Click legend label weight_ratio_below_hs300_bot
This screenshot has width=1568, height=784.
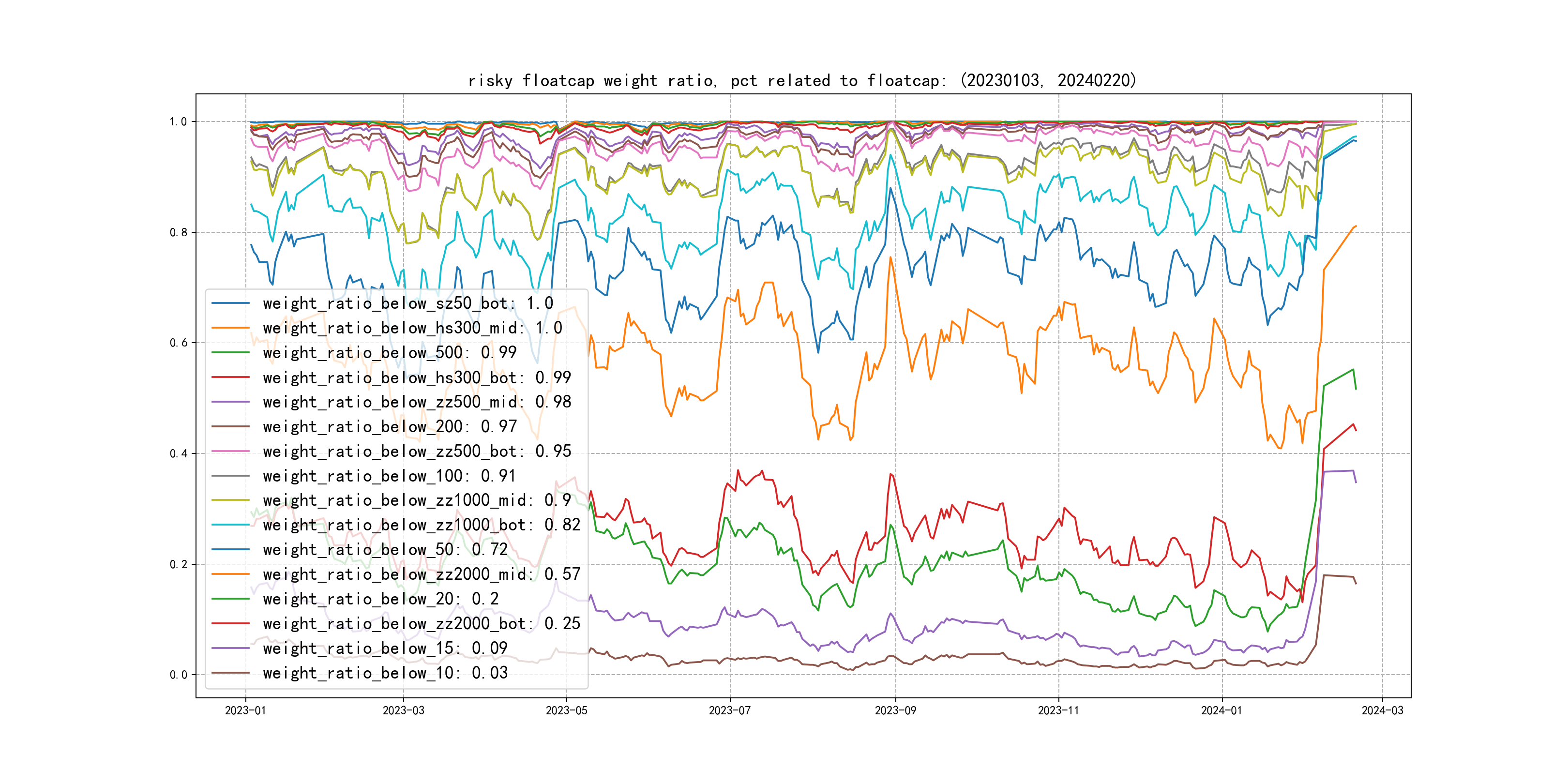(x=417, y=377)
